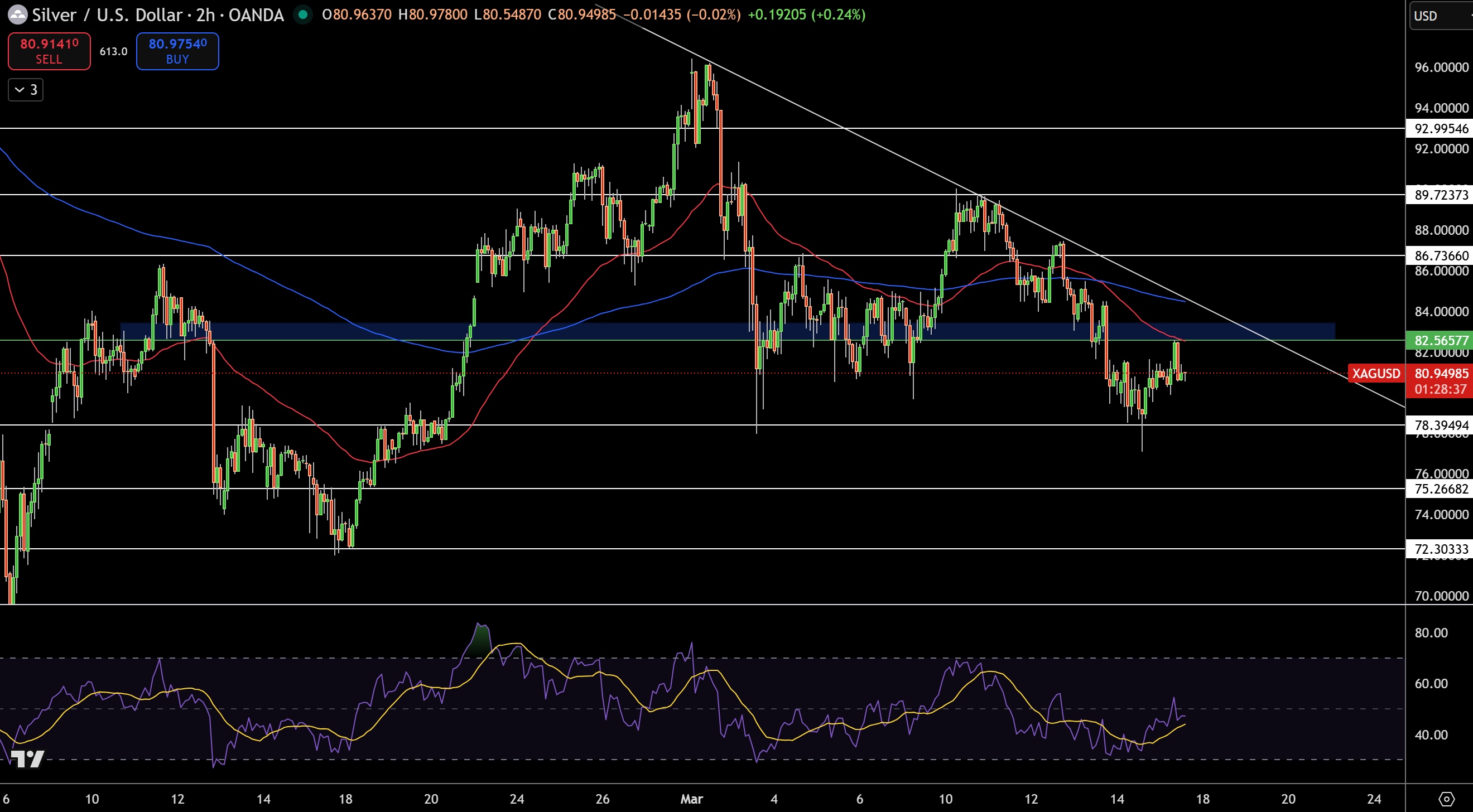
Task: Click the 92.99546 horizontal line price label
Action: [1440, 130]
